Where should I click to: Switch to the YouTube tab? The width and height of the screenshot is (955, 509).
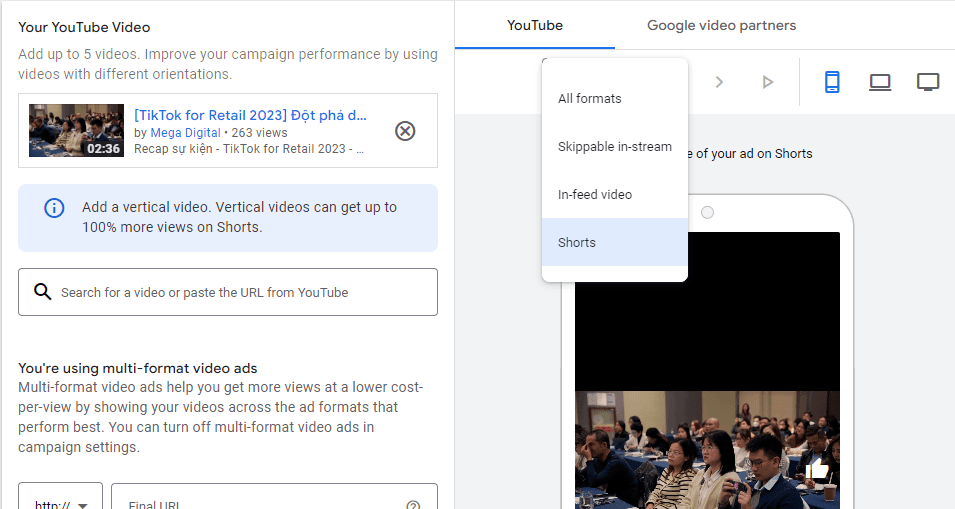(x=535, y=25)
